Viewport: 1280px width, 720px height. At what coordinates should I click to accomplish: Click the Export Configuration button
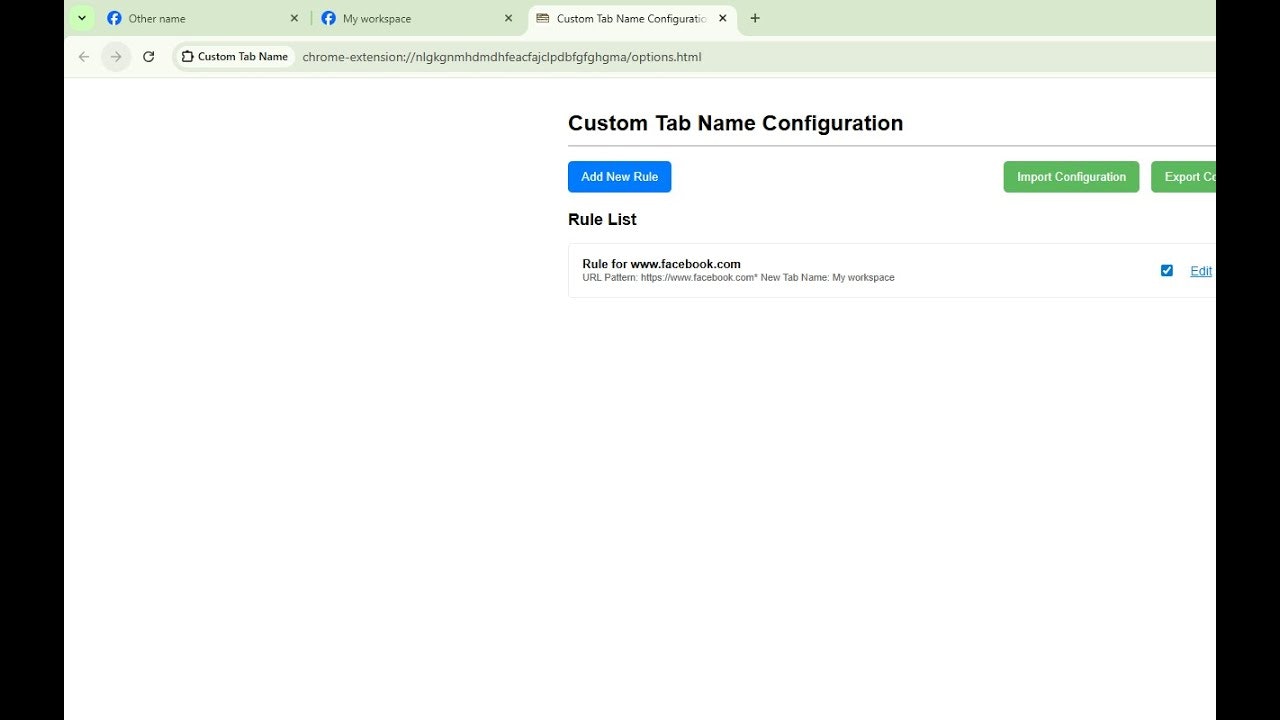[x=1190, y=176]
